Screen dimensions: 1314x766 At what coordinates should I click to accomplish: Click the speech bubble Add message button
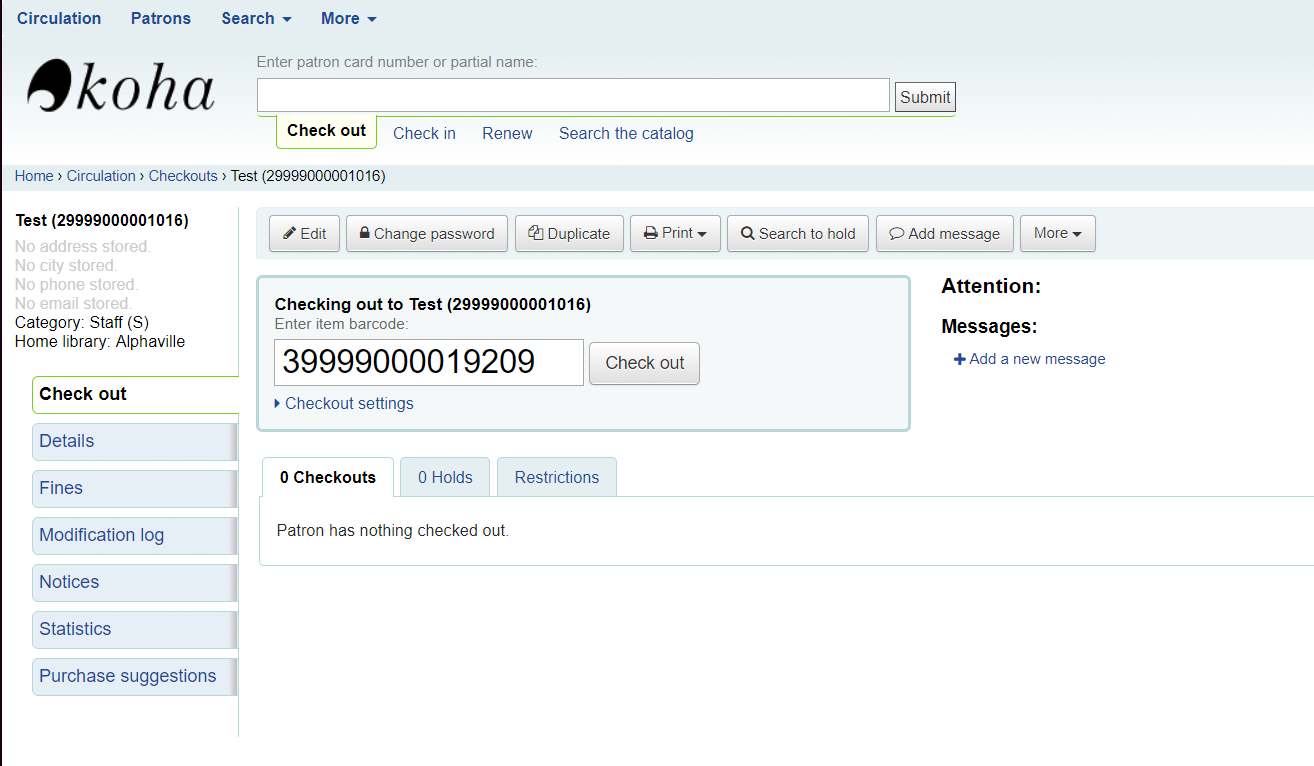click(944, 233)
